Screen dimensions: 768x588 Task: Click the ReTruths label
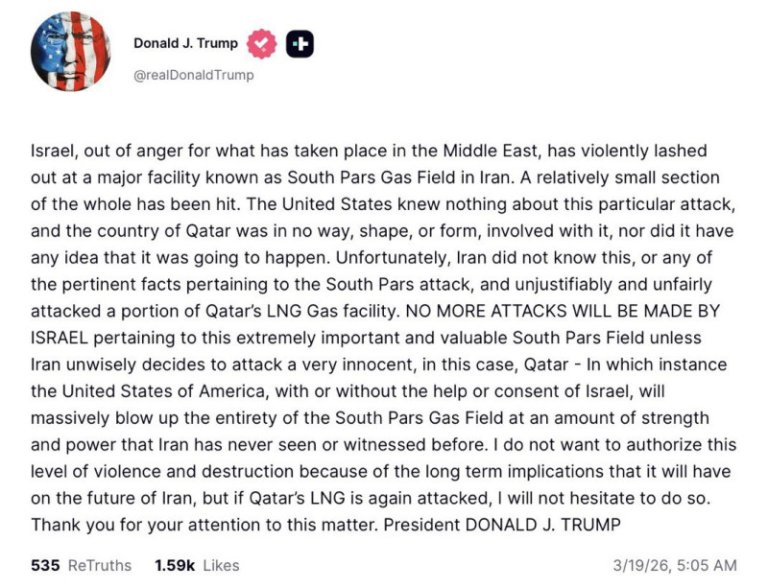coord(99,565)
